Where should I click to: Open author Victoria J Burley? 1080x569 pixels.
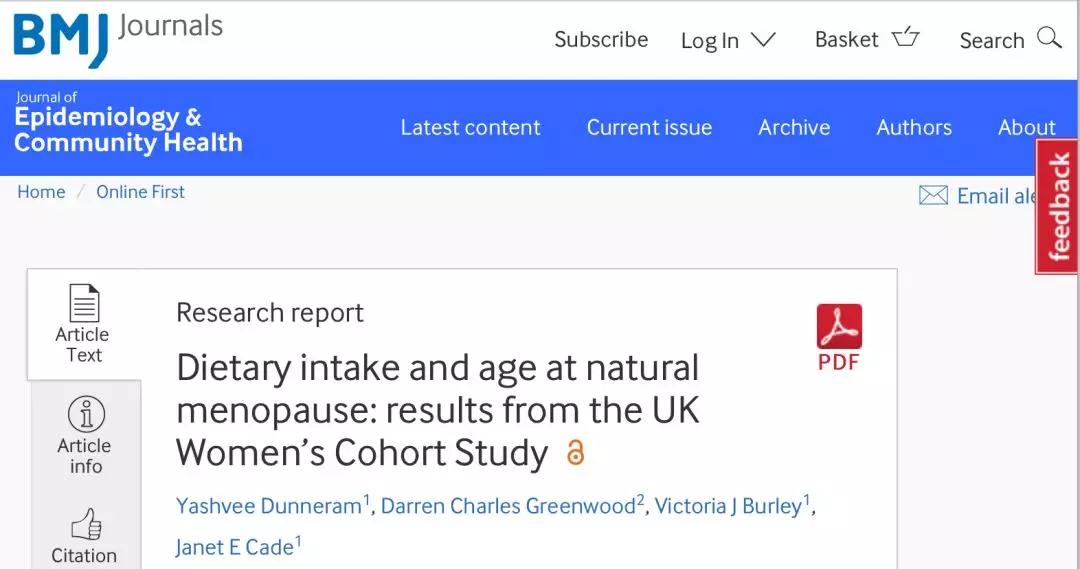tap(729, 506)
